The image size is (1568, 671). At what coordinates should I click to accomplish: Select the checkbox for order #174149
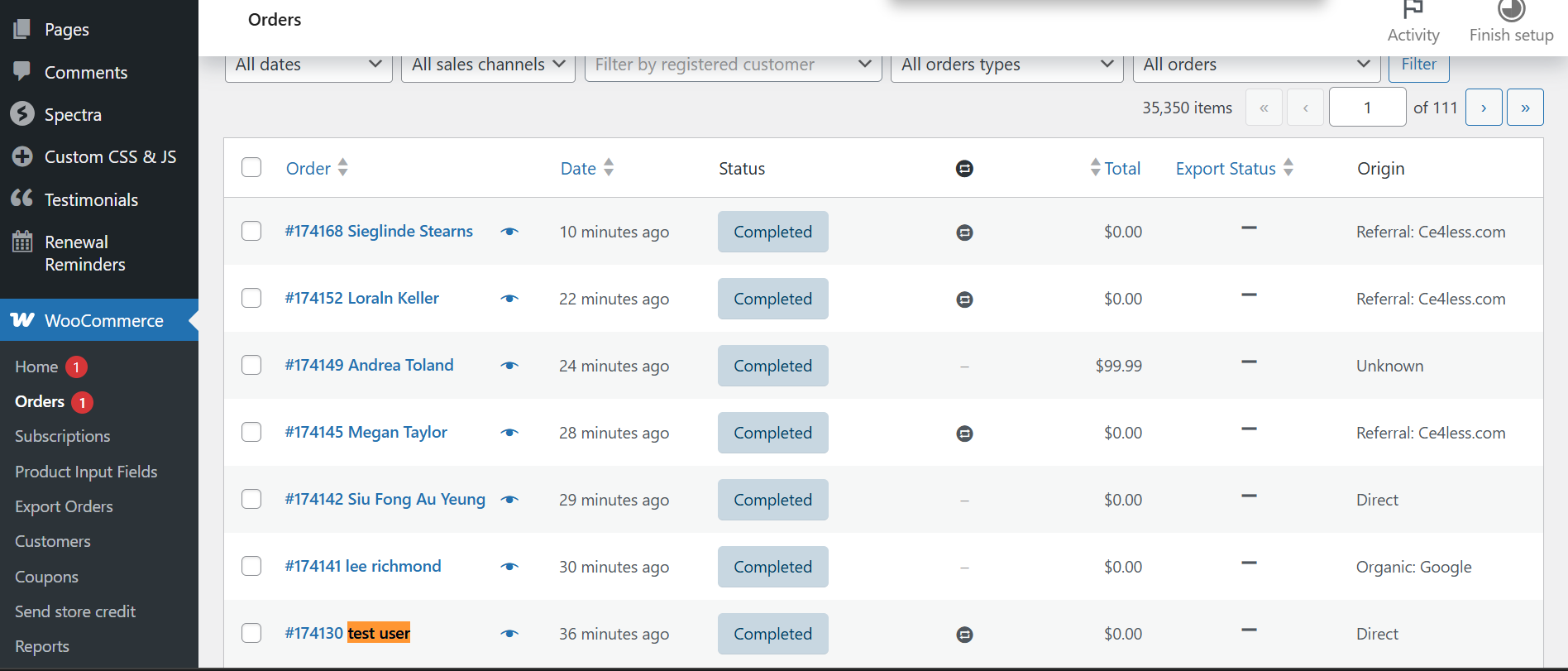click(x=251, y=365)
